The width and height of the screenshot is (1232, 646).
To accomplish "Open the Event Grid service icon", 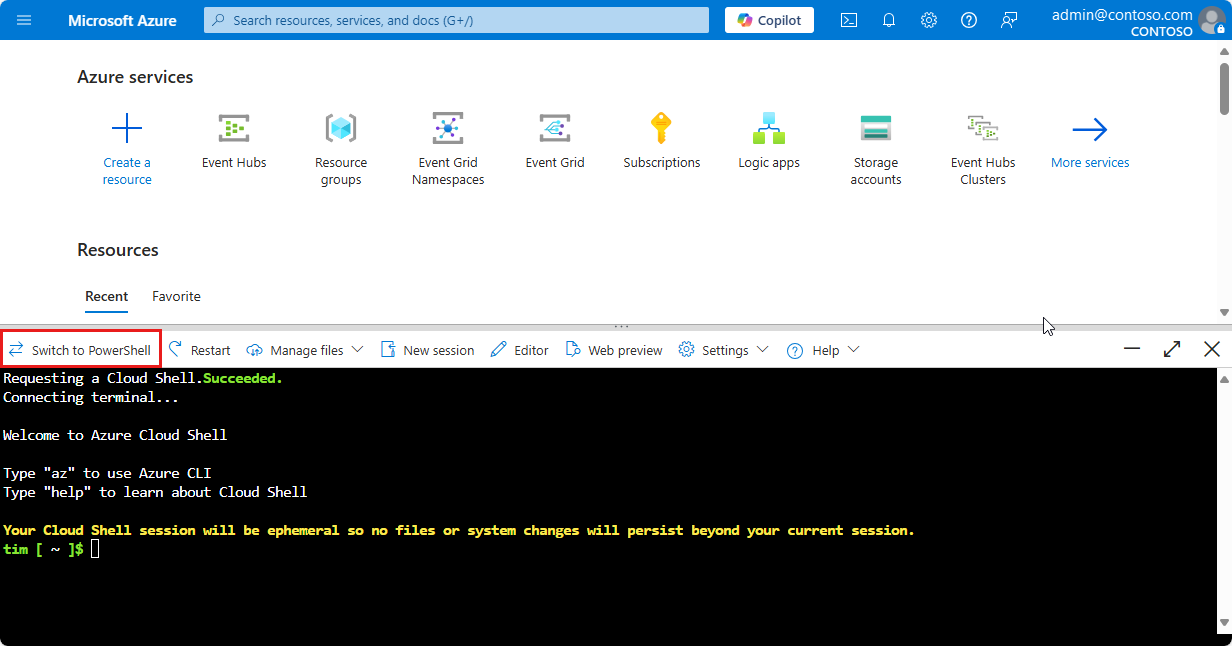I will point(555,128).
